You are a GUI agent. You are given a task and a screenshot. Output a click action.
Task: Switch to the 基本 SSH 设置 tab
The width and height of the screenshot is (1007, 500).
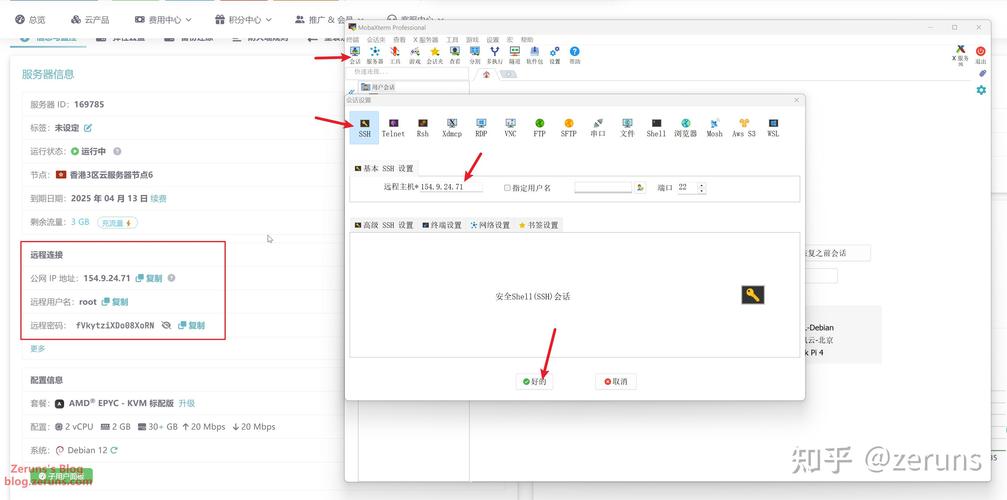(383, 168)
